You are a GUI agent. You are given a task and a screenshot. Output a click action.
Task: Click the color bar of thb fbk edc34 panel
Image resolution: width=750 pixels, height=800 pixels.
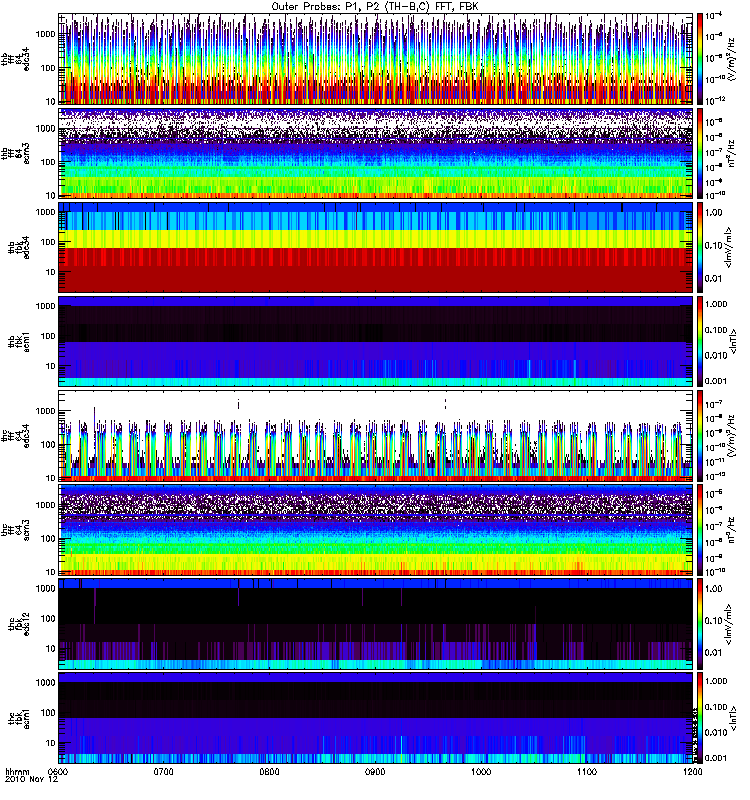(x=700, y=247)
